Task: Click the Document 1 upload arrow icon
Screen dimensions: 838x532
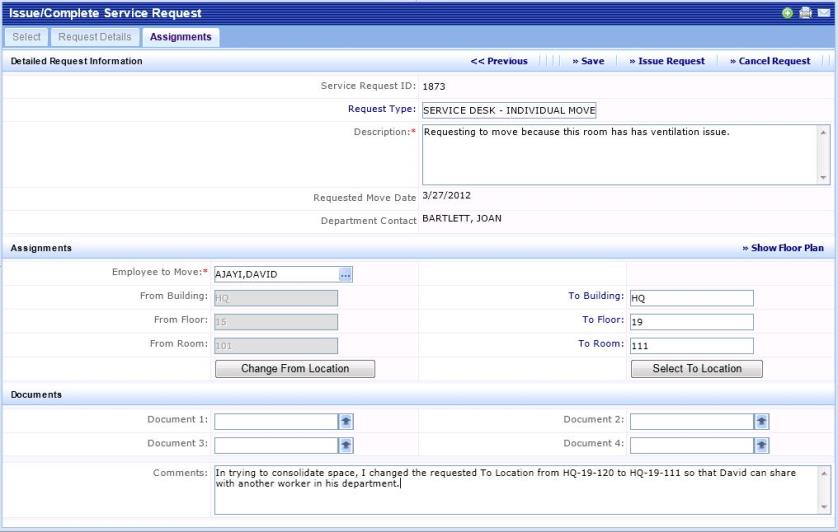Action: (x=346, y=422)
